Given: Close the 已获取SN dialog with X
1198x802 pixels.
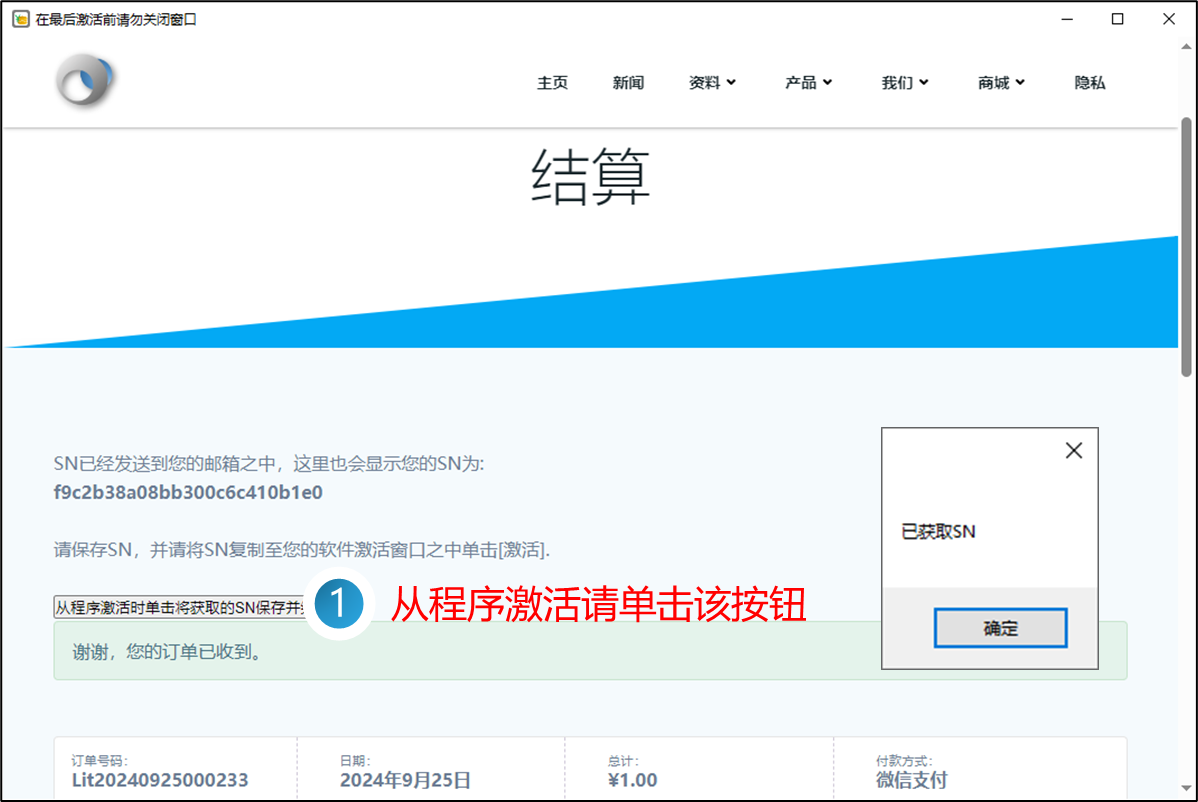Looking at the screenshot, I should click(1073, 451).
